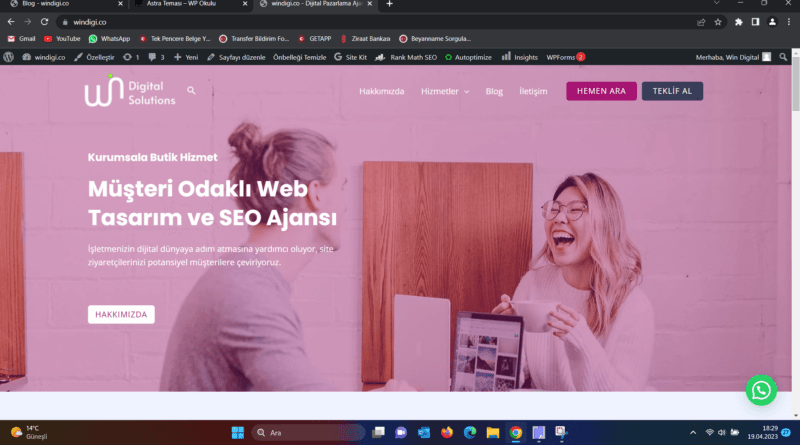Open Microsoft Edge from the taskbar

470,433
